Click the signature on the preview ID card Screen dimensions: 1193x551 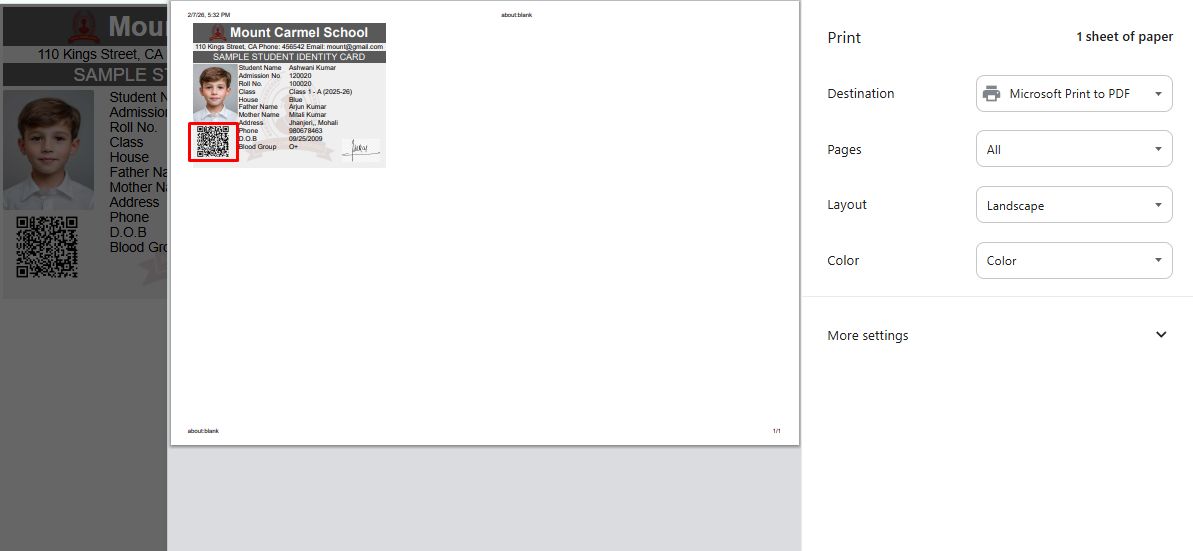tap(361, 150)
